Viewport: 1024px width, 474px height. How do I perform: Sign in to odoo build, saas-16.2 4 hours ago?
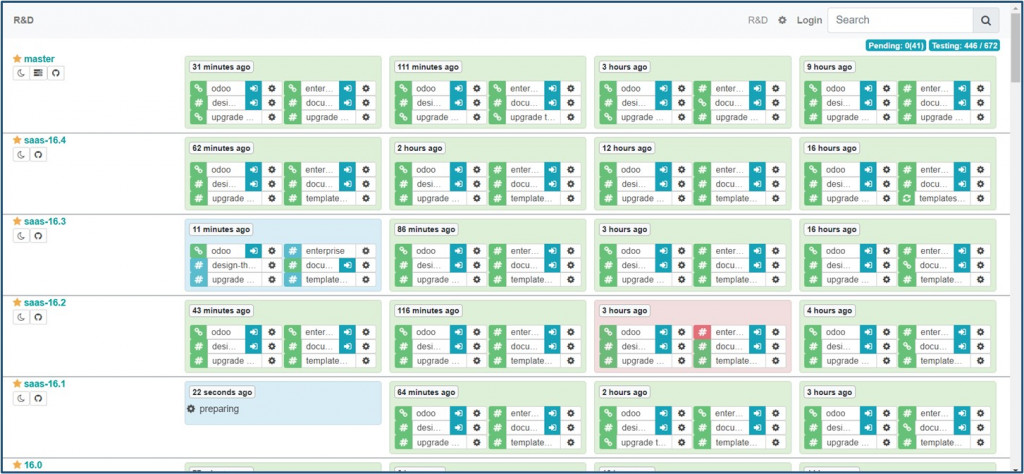click(868, 332)
